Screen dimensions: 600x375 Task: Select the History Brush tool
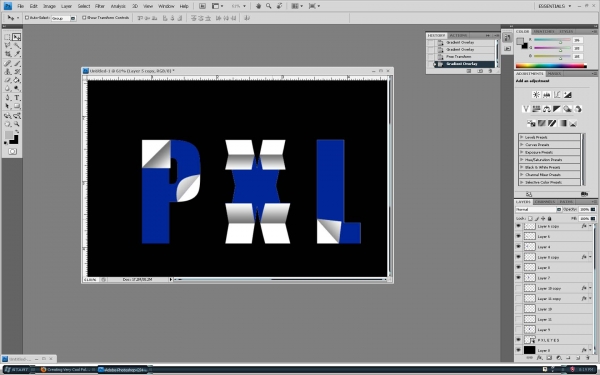click(x=16, y=72)
